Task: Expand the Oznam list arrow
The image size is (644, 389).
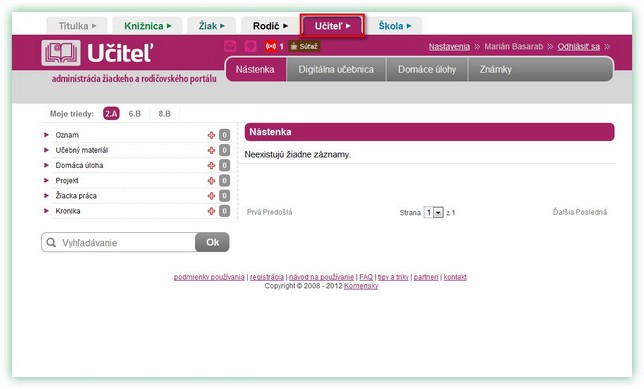Action: pyautogui.click(x=46, y=135)
